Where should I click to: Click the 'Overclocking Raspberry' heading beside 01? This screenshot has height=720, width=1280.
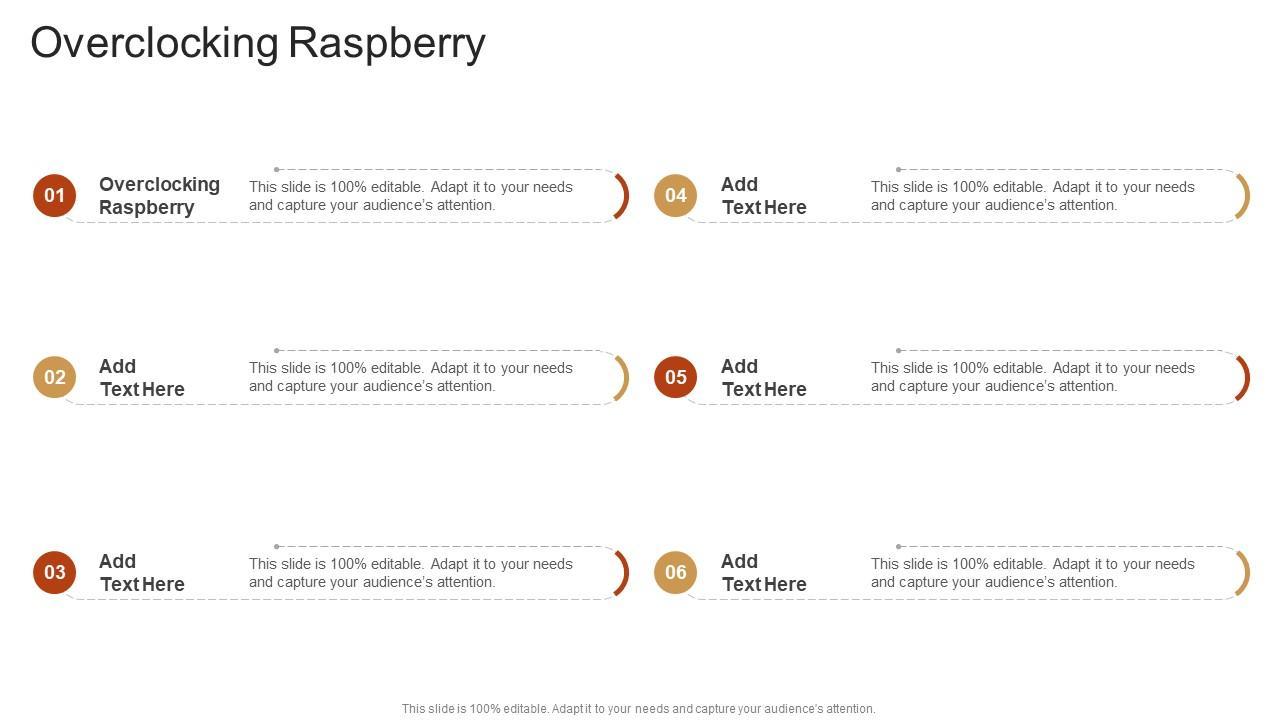coord(159,196)
